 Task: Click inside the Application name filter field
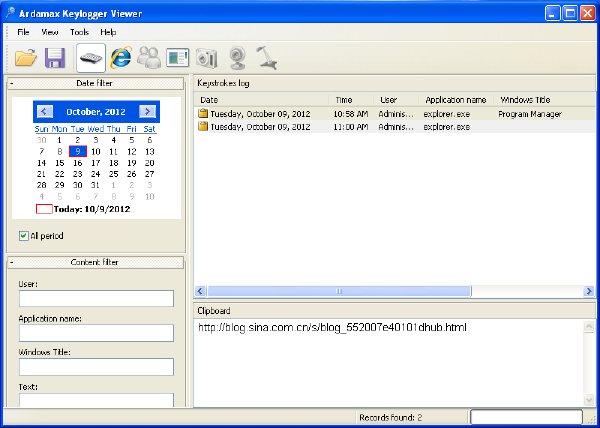[96, 333]
